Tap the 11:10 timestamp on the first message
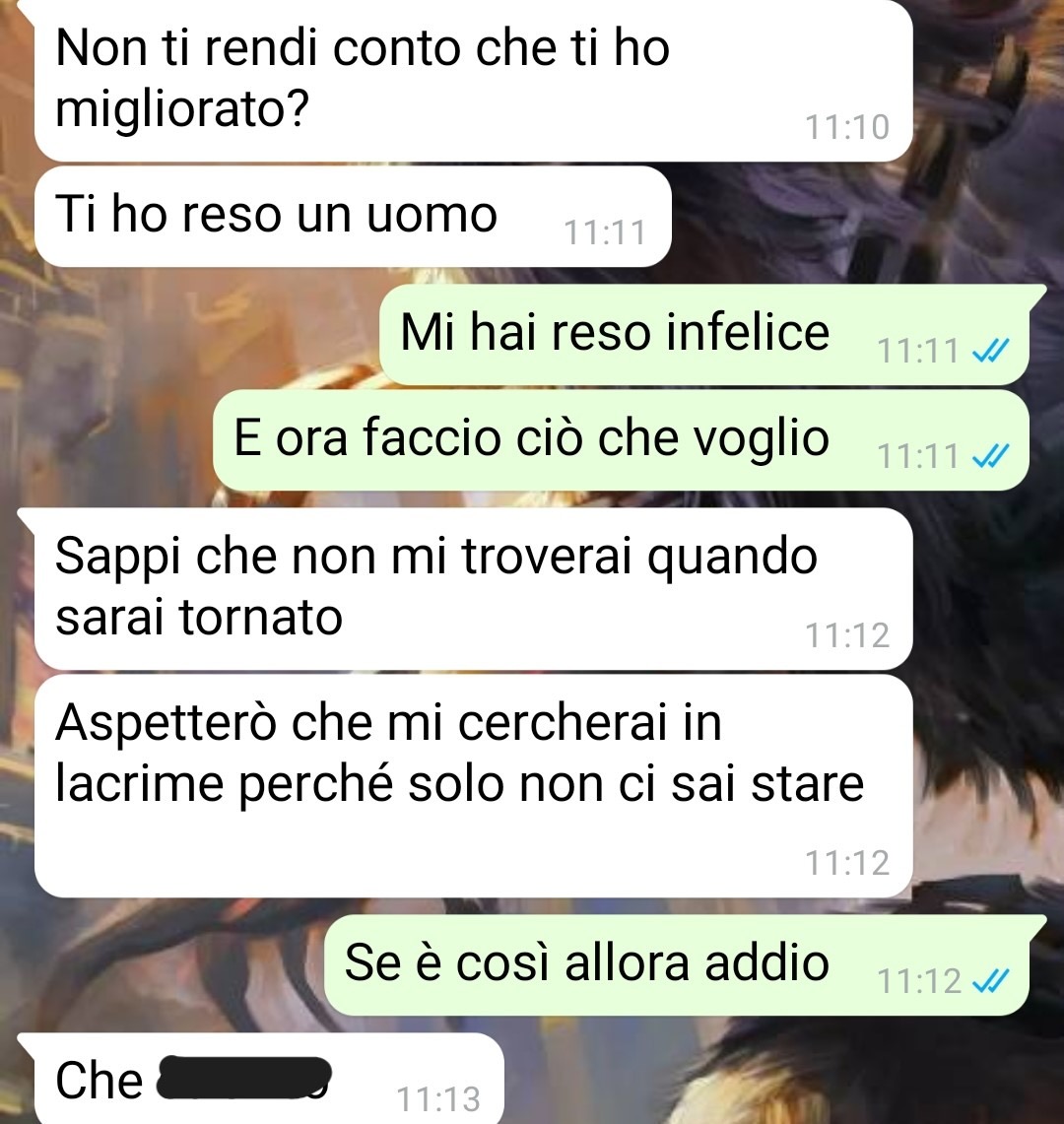Image resolution: width=1064 pixels, height=1124 pixels. click(846, 128)
